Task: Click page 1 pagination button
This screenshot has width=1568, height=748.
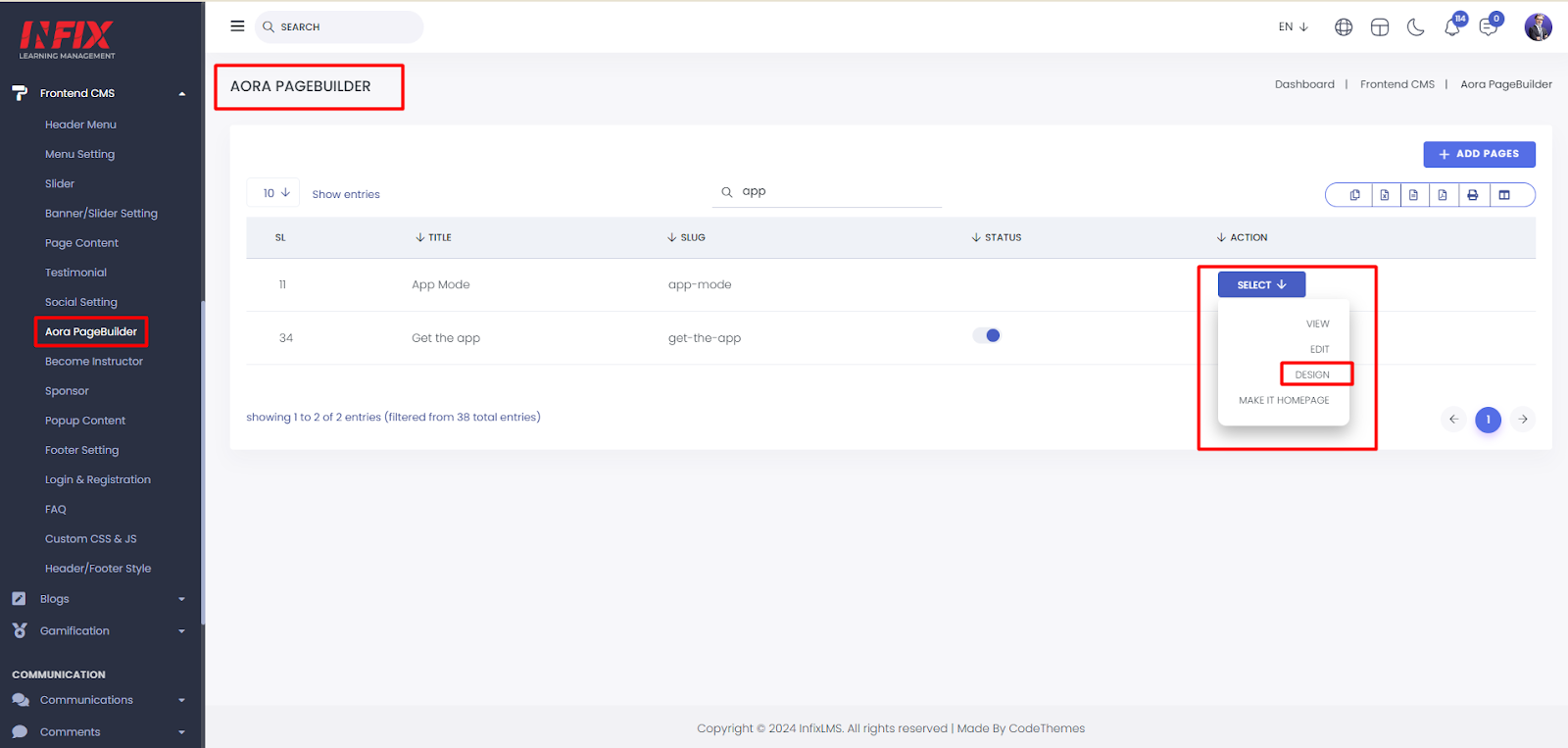Action: coord(1488,420)
